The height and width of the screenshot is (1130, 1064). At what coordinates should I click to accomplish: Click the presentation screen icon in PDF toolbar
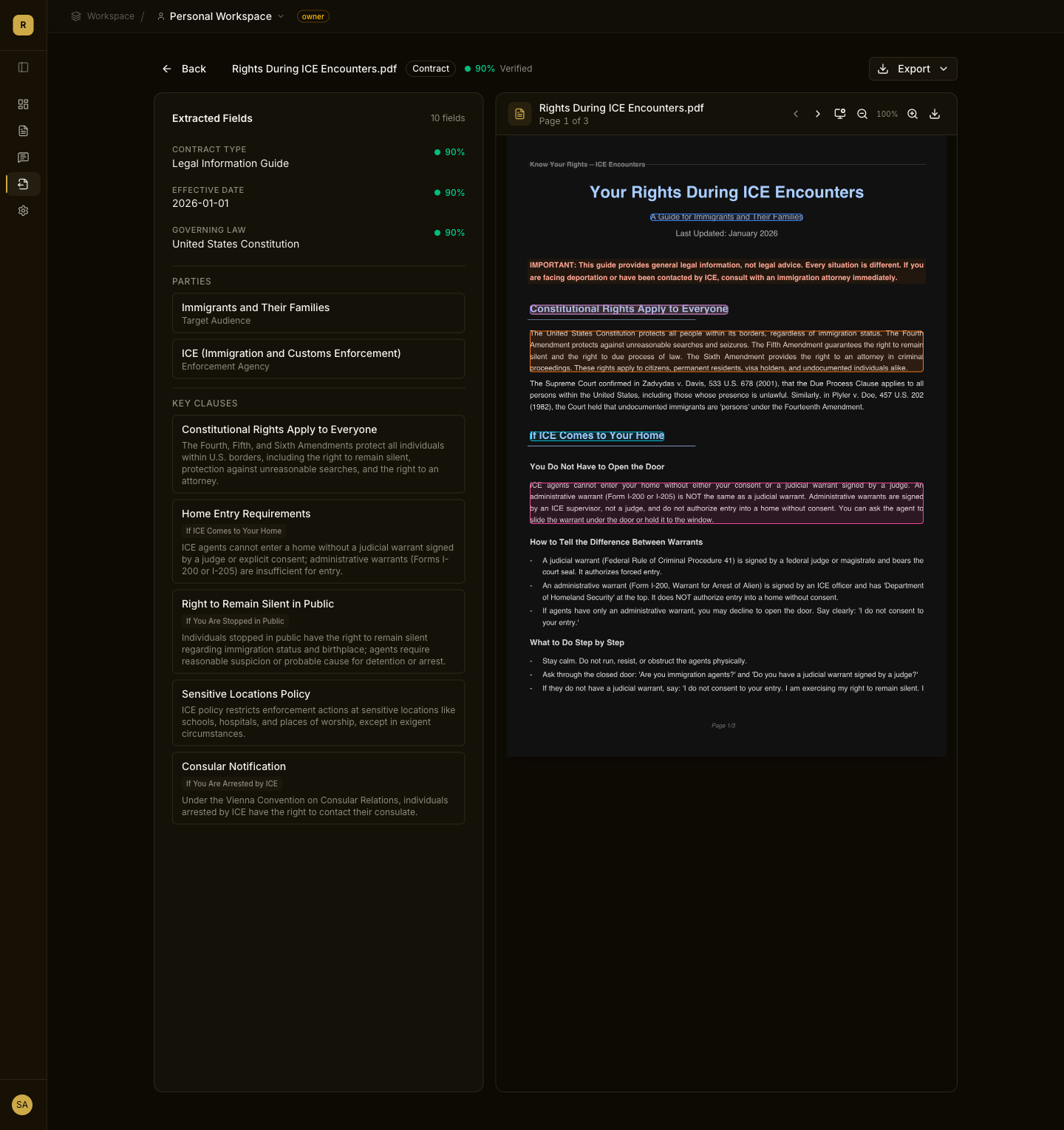(840, 114)
